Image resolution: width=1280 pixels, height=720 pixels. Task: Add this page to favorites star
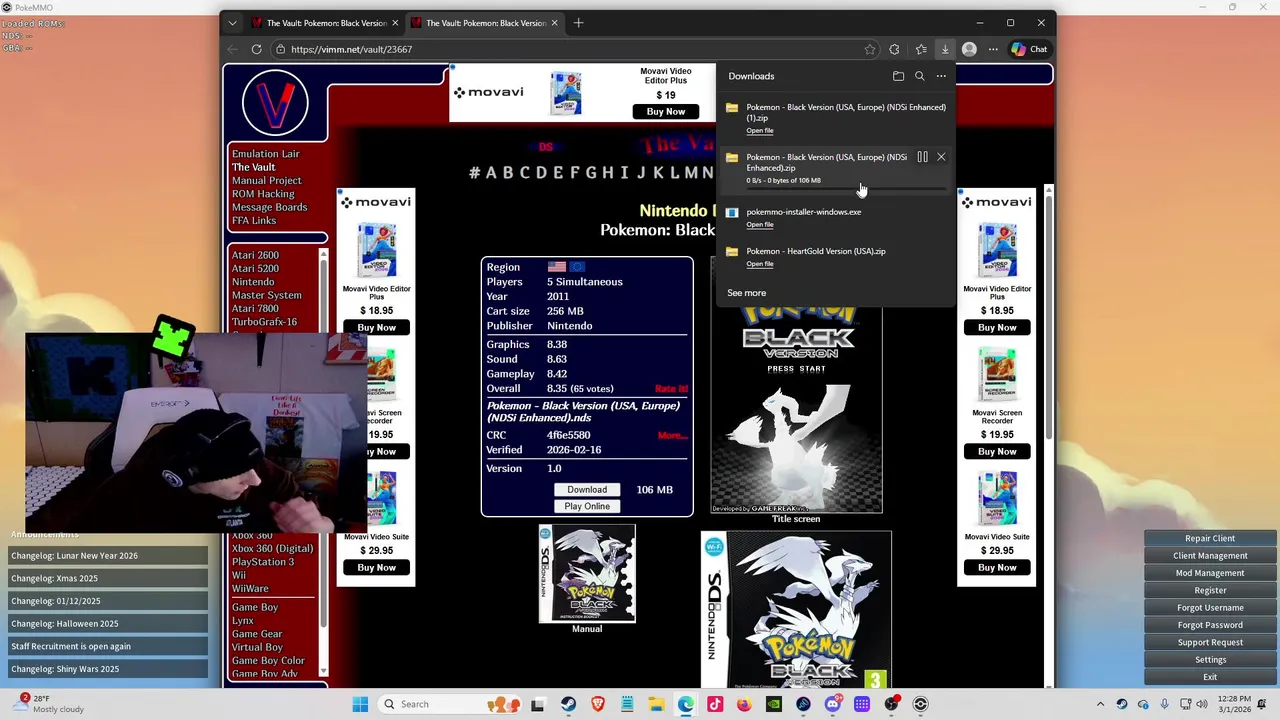click(x=870, y=49)
